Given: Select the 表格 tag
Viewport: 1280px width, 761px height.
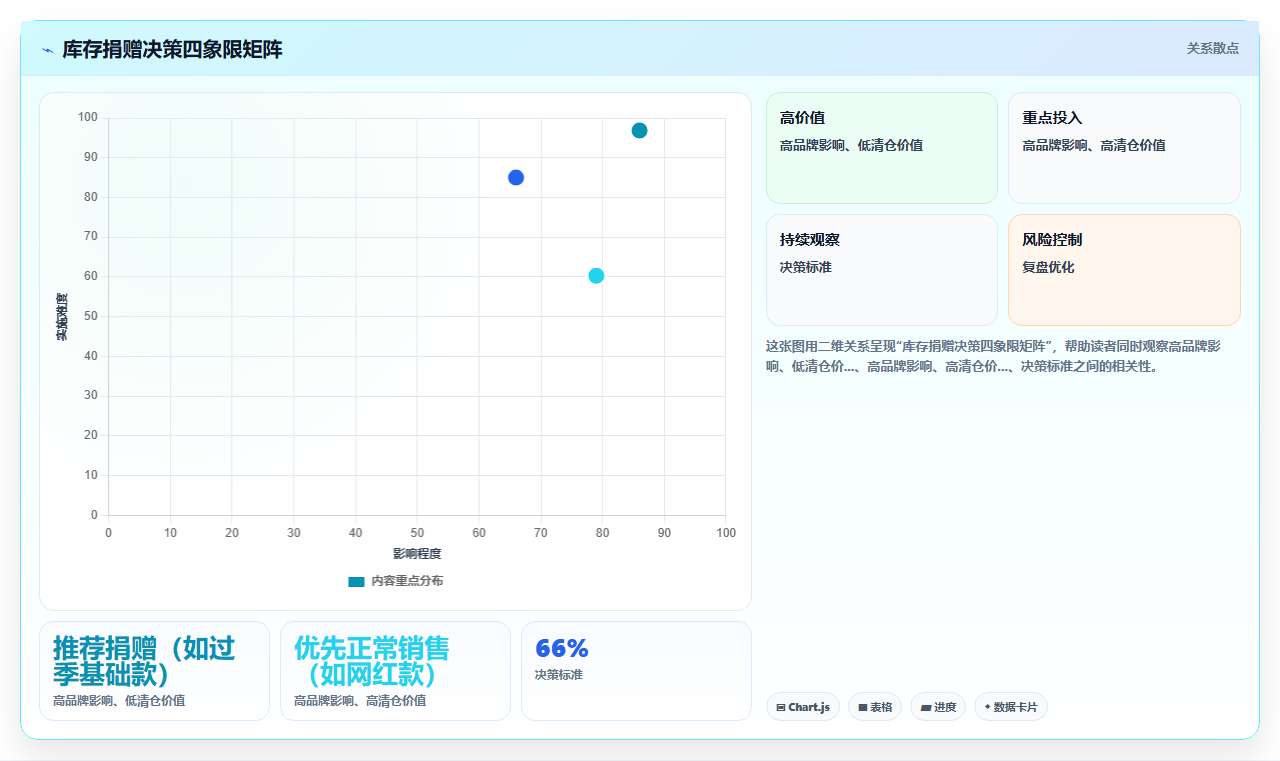Looking at the screenshot, I should pyautogui.click(x=875, y=707).
